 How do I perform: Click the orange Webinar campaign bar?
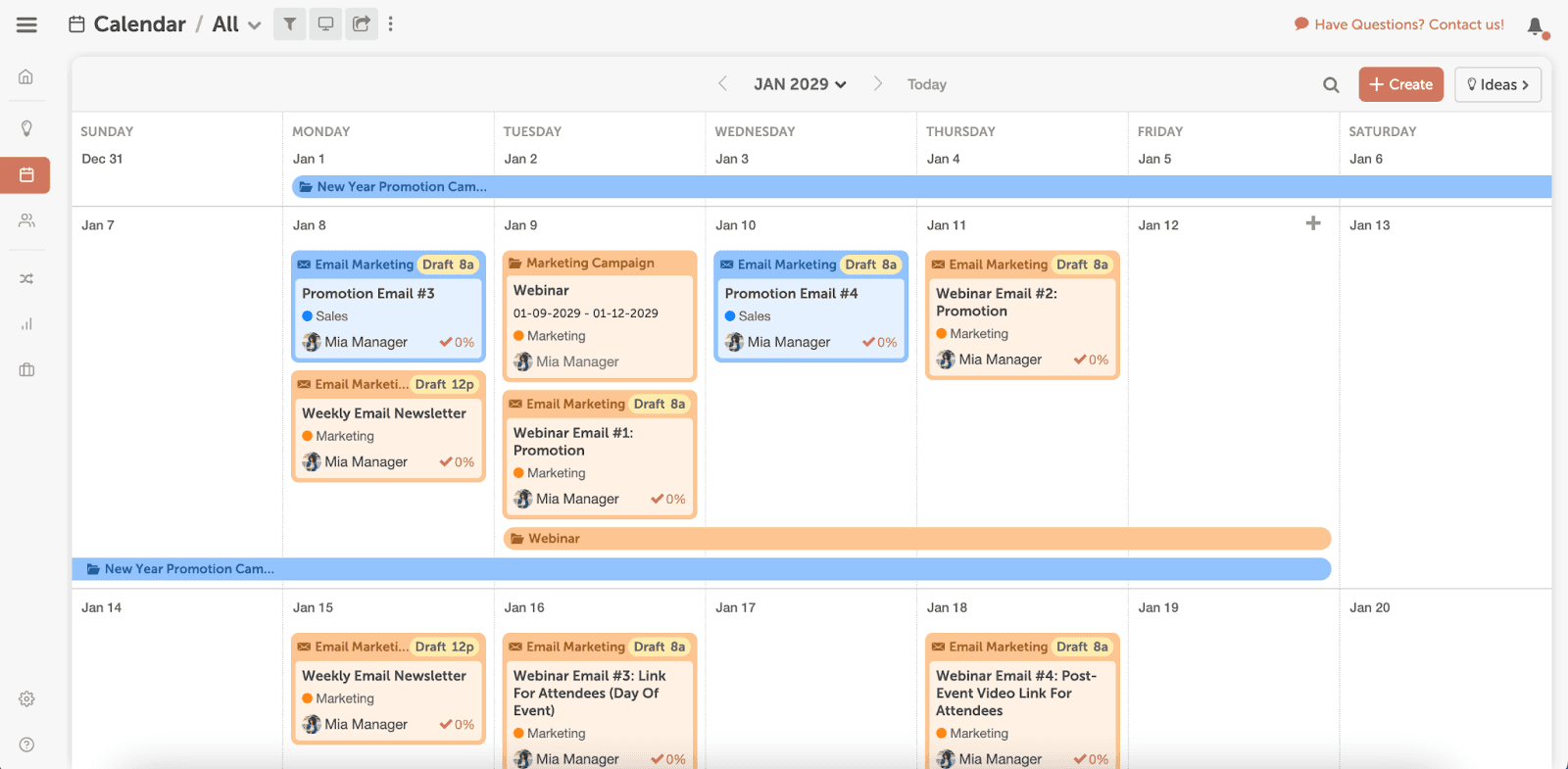point(917,539)
